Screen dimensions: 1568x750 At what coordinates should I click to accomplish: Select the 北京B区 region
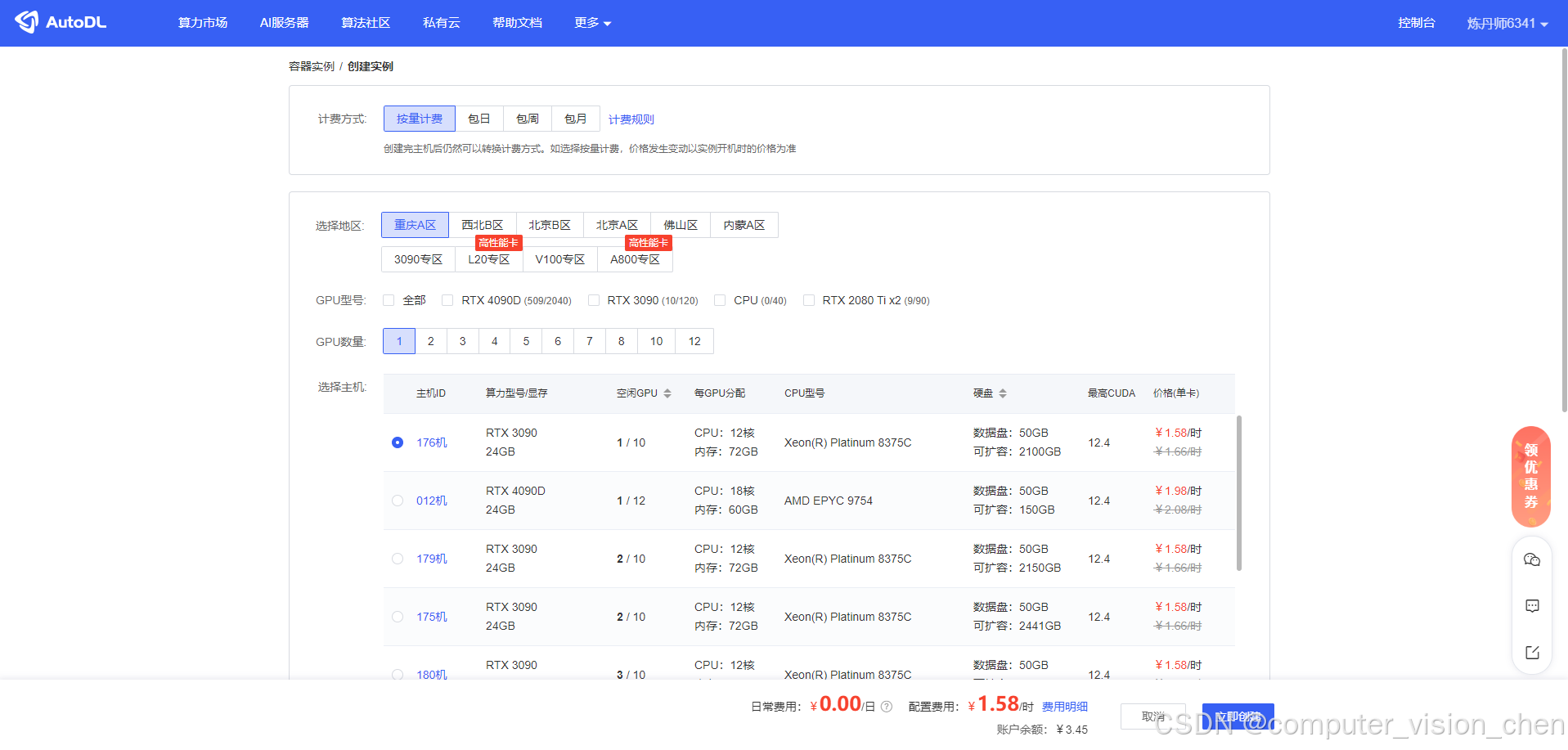[550, 225]
